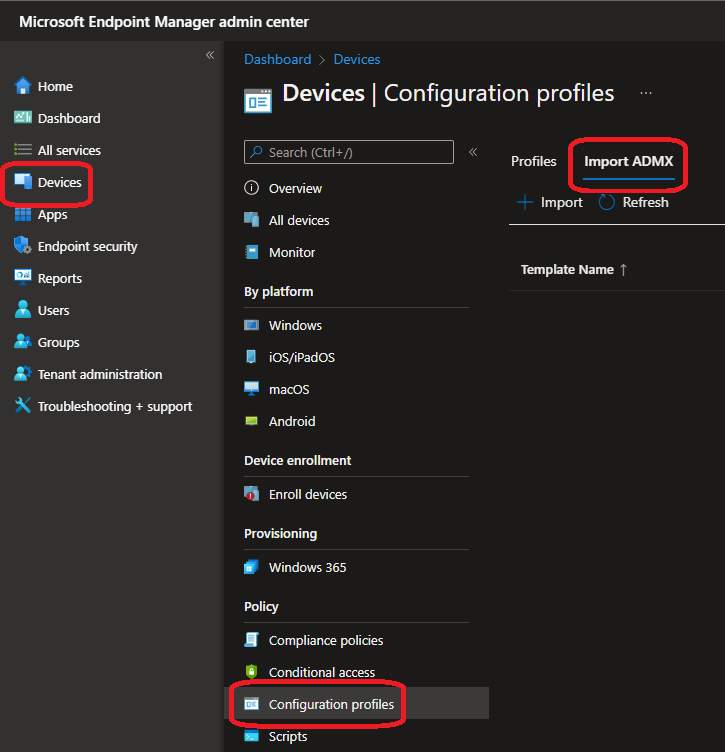Click the Tenant administration icon
The width and height of the screenshot is (725, 752).
[x=23, y=374]
